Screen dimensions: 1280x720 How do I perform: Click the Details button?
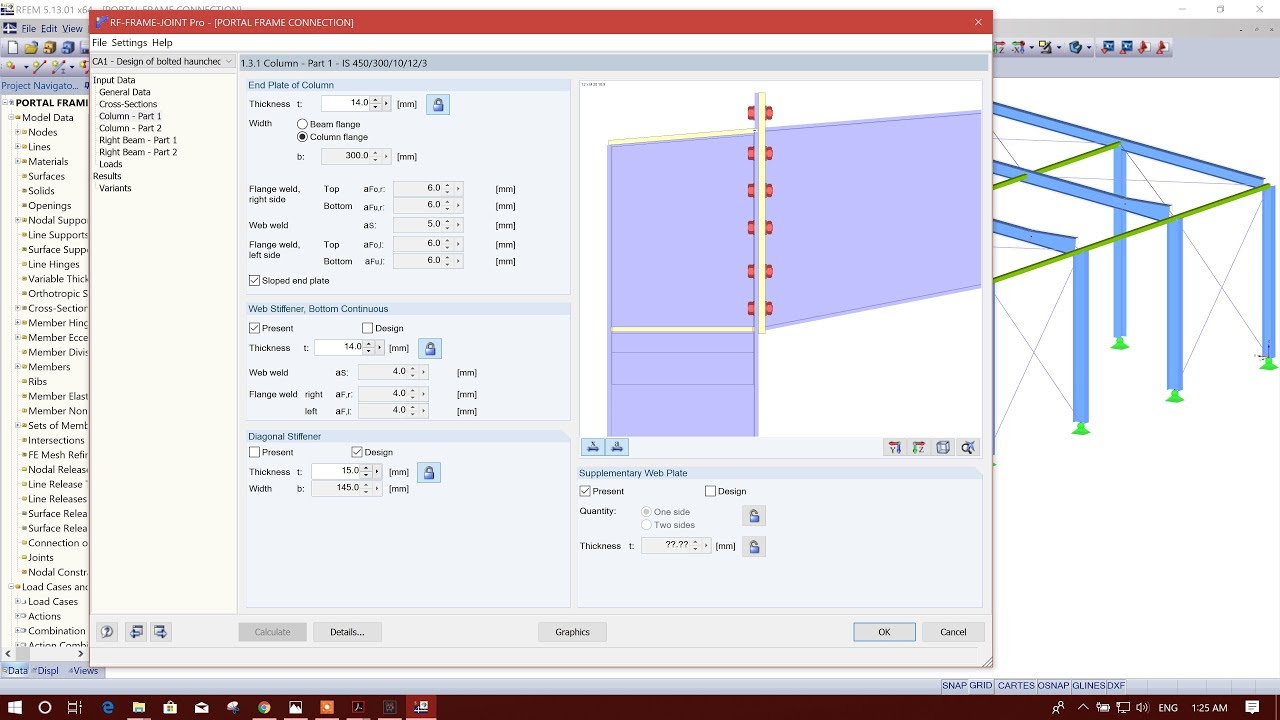coord(347,631)
